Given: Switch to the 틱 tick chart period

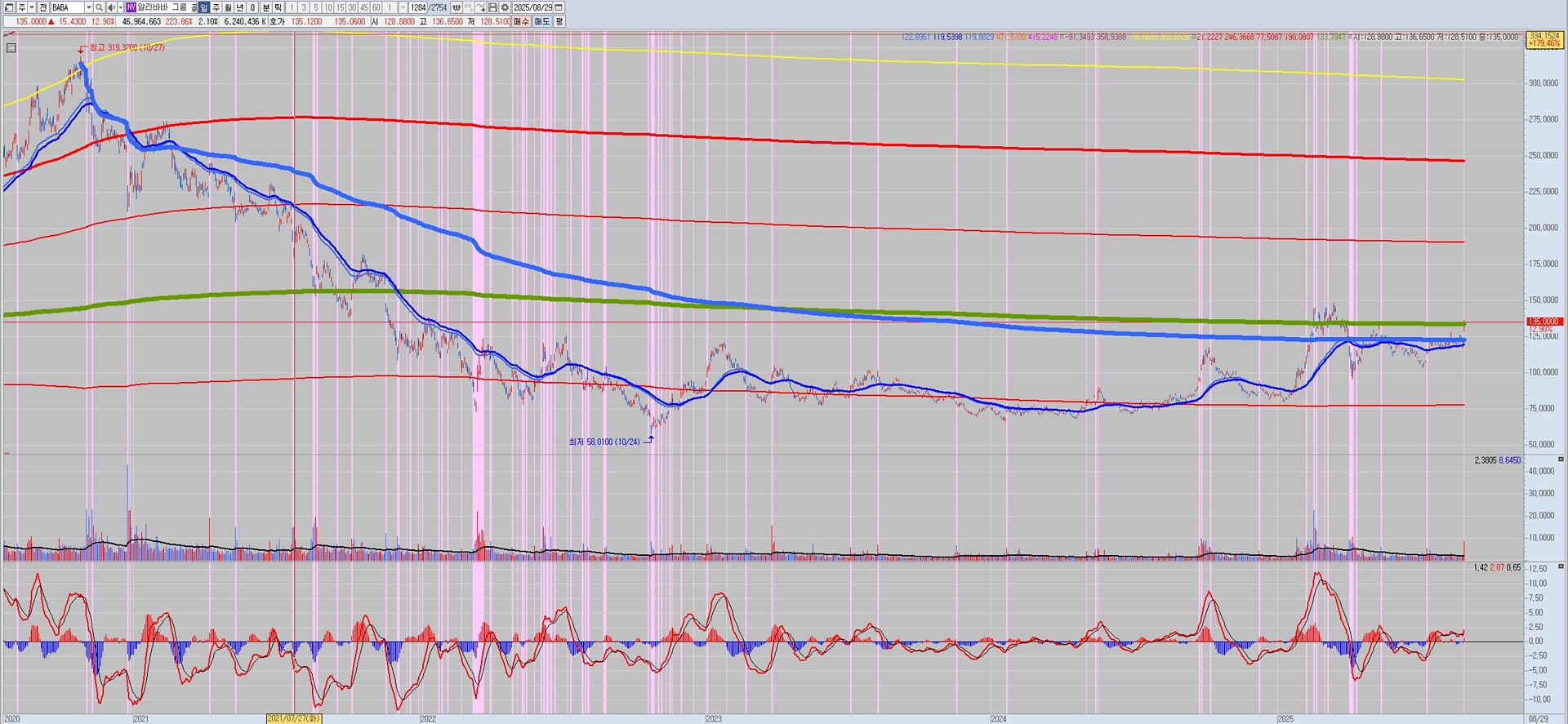Looking at the screenshot, I should tap(278, 7).
